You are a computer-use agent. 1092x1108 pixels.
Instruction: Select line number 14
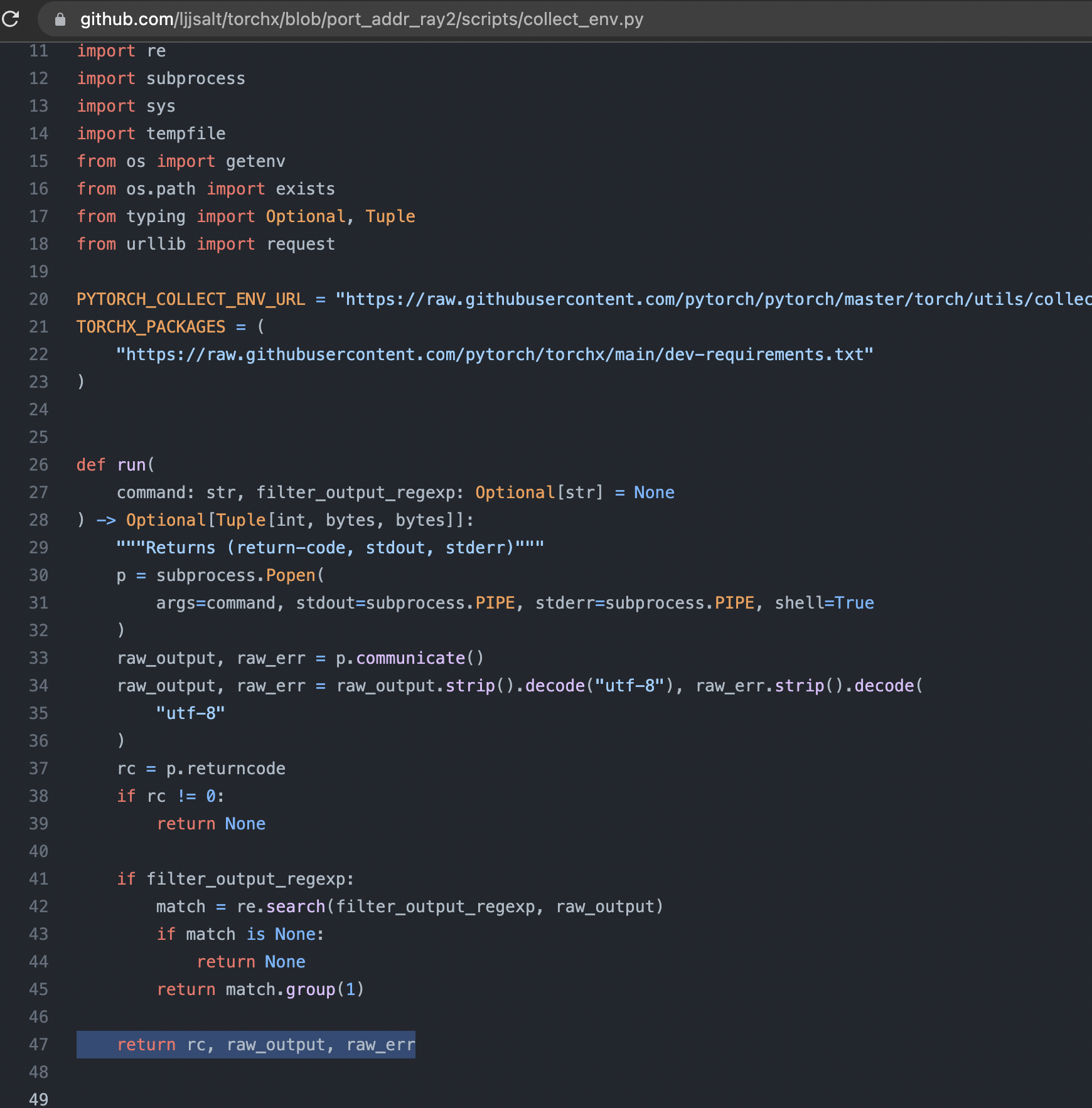click(39, 134)
